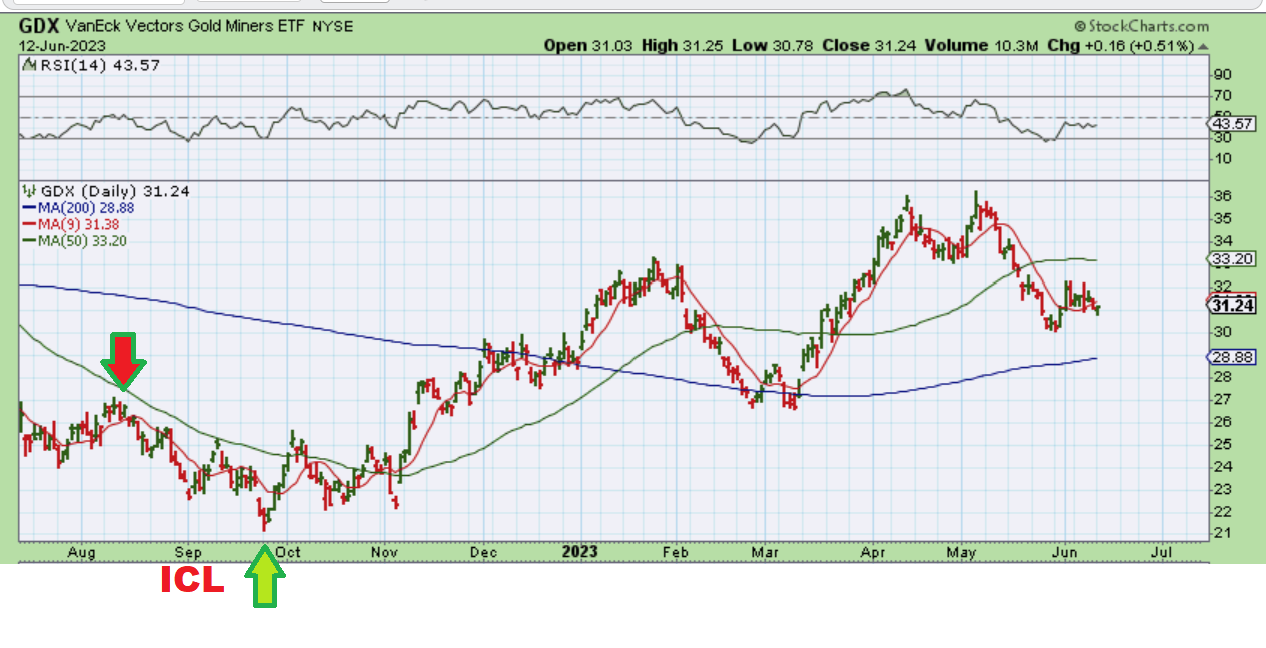The height and width of the screenshot is (648, 1266).
Task: Click the 2023 year label on time axis
Action: click(x=579, y=552)
